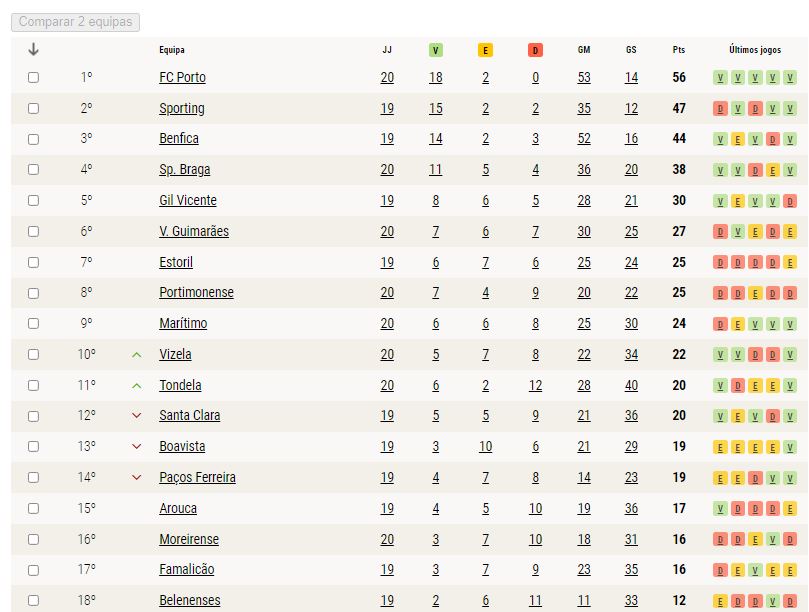The image size is (809, 612).
Task: Select the Benfica row checkbox
Action: click(x=34, y=139)
